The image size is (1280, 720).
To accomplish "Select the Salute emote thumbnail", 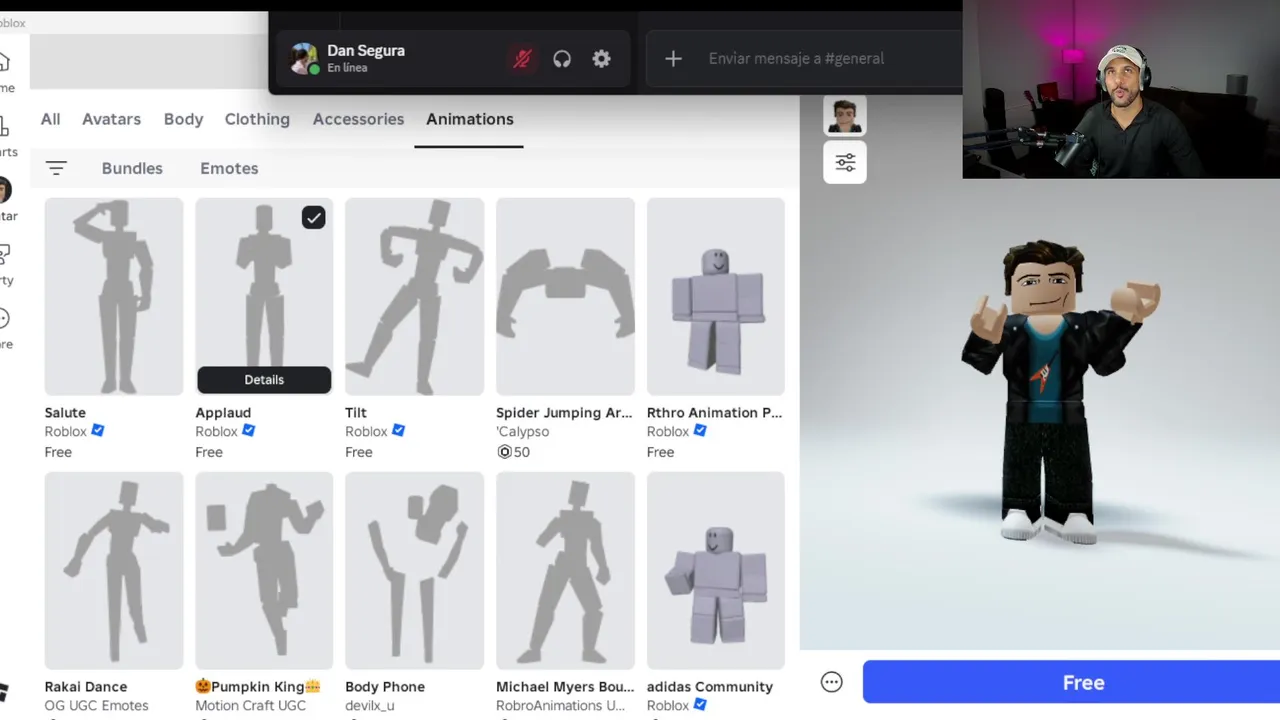I will [114, 296].
